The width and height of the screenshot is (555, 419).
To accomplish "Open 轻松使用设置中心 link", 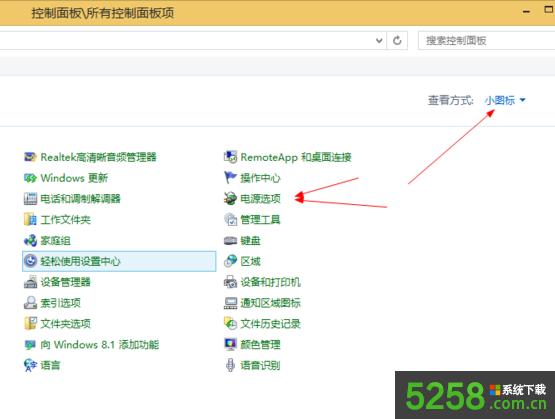I will click(x=80, y=261).
